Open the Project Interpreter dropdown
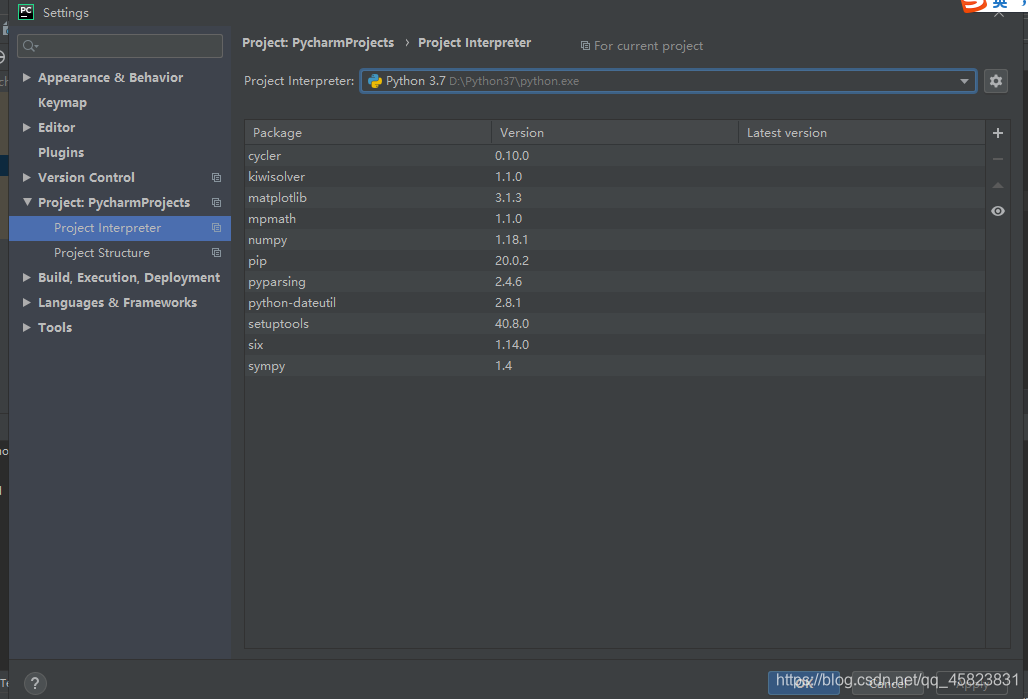Screen dimensions: 1028x699 [x=964, y=81]
